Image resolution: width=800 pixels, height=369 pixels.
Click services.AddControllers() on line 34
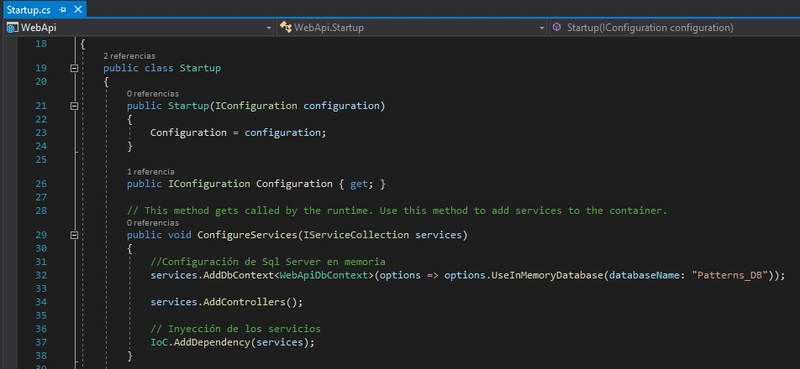[227, 302]
